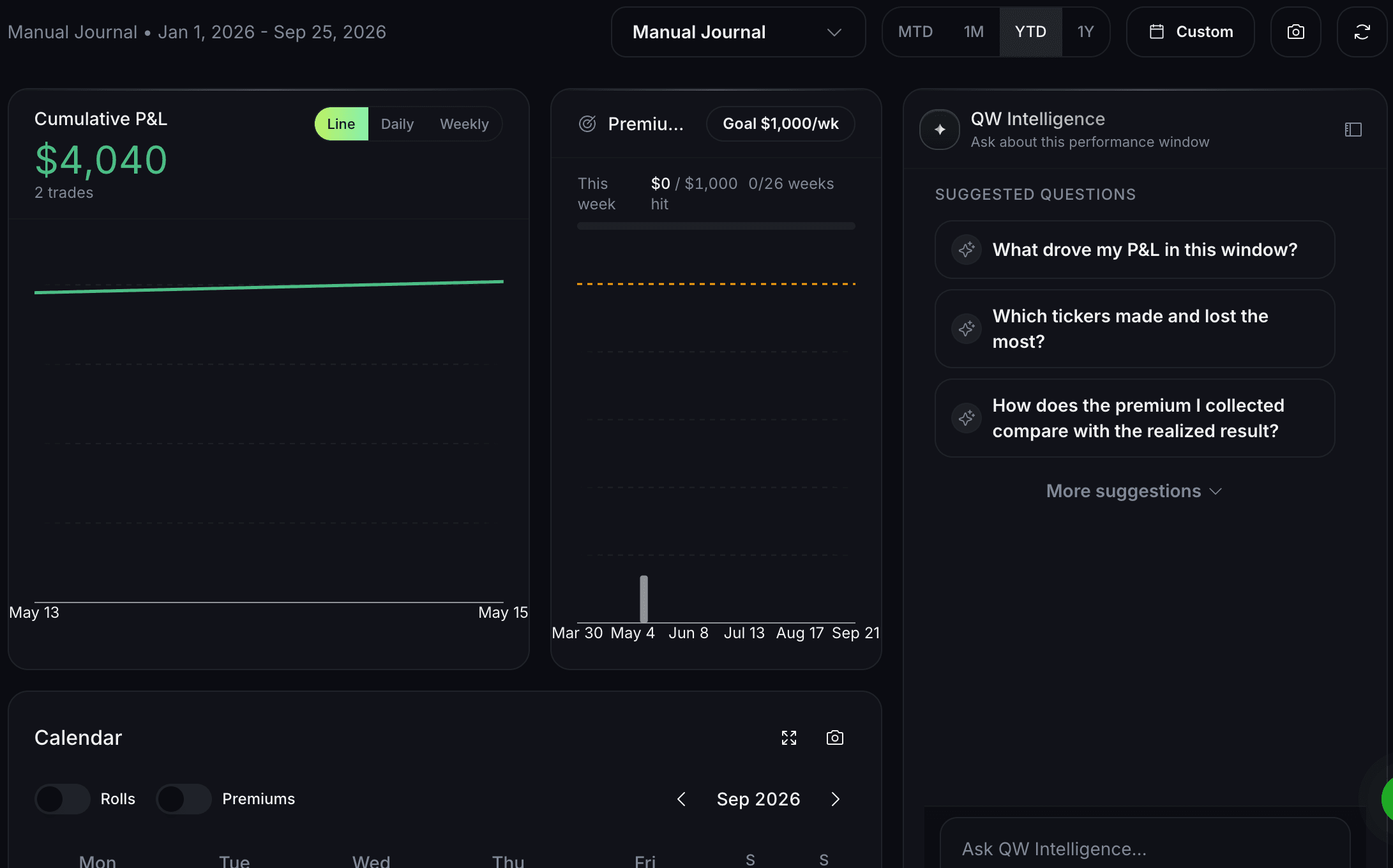Click the screenshot camera icon in top bar
1393x868 pixels.
pos(1295,32)
